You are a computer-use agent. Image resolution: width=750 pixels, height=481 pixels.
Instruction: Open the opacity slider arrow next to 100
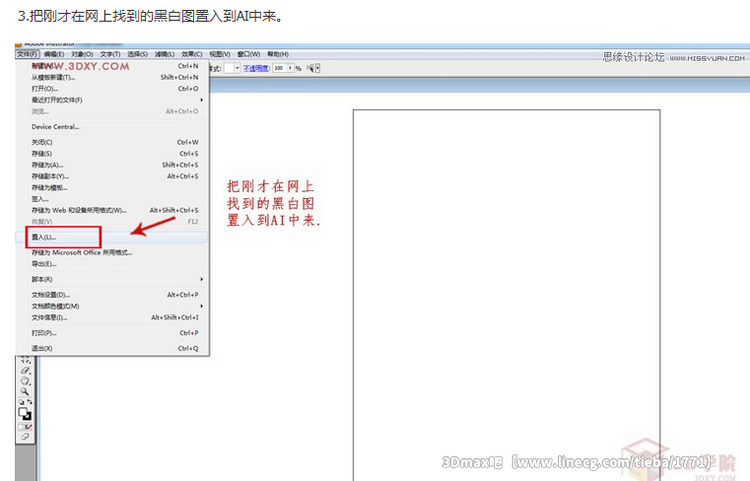point(290,68)
